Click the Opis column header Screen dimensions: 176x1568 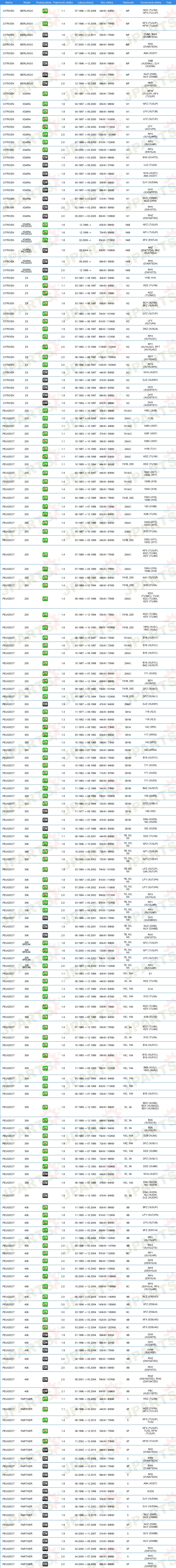169,2
